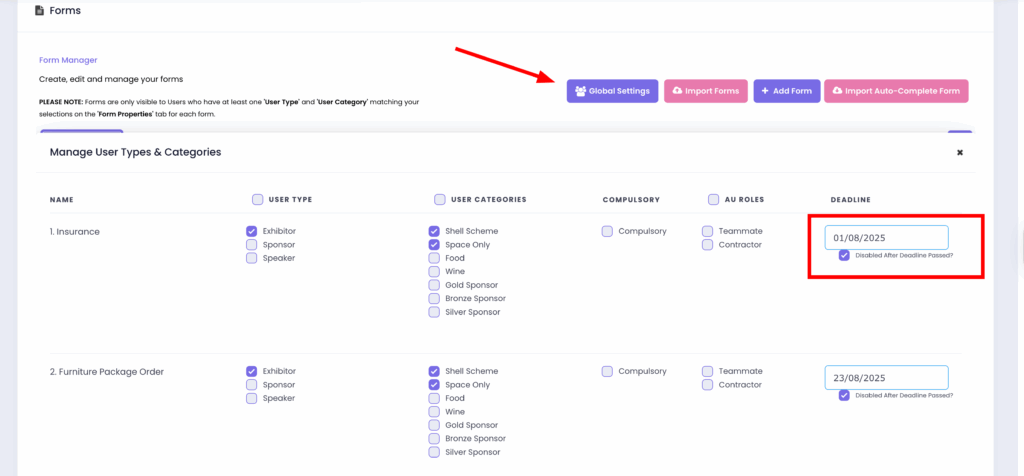Edit the Insurance deadline date 01/08/2025
This screenshot has height=476, width=1024.
[886, 238]
